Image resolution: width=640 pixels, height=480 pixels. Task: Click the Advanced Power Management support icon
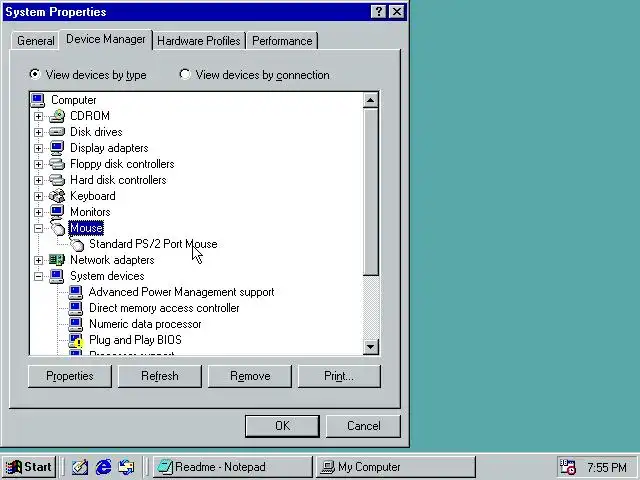pyautogui.click(x=76, y=292)
